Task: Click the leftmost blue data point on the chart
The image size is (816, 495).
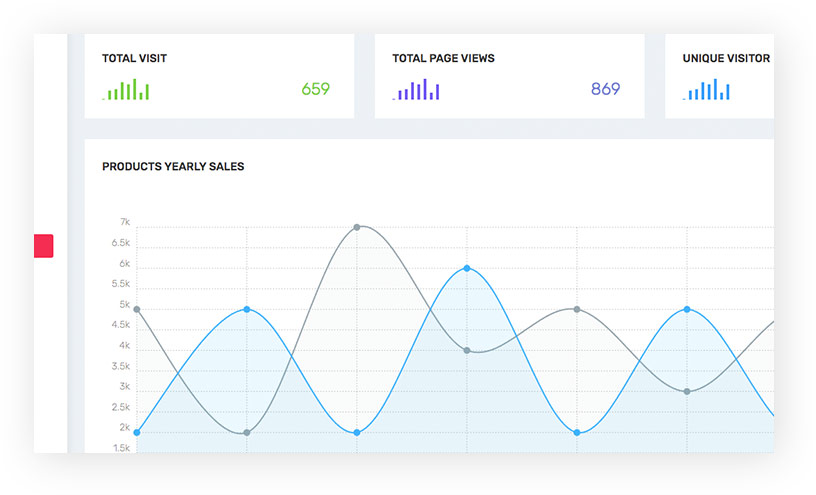Action: click(137, 432)
